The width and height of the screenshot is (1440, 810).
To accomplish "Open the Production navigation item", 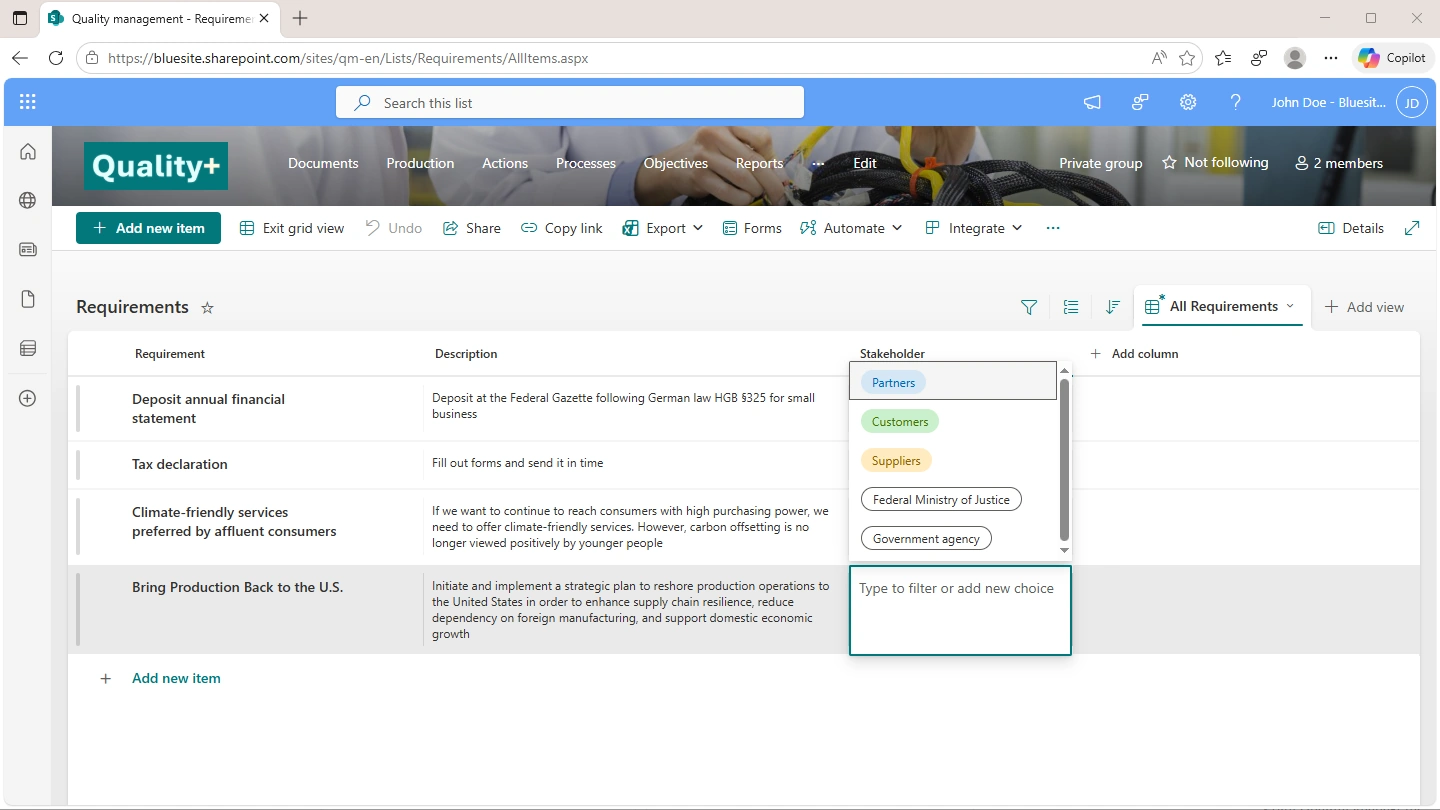I will click(420, 163).
